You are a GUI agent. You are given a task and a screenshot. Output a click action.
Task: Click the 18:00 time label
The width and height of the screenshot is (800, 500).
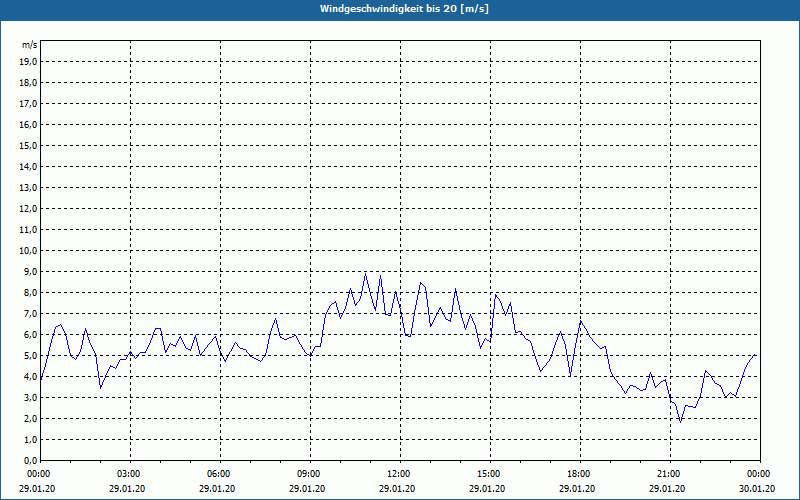[580, 474]
